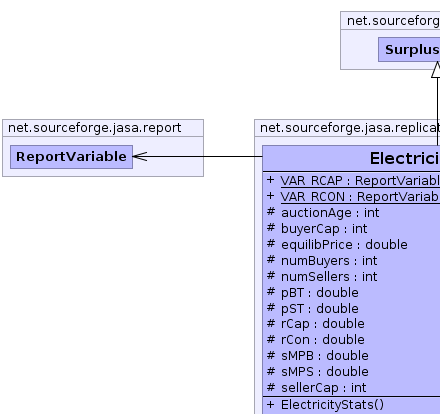
Task: Click the Surplus class box
Action: [x=409, y=49]
